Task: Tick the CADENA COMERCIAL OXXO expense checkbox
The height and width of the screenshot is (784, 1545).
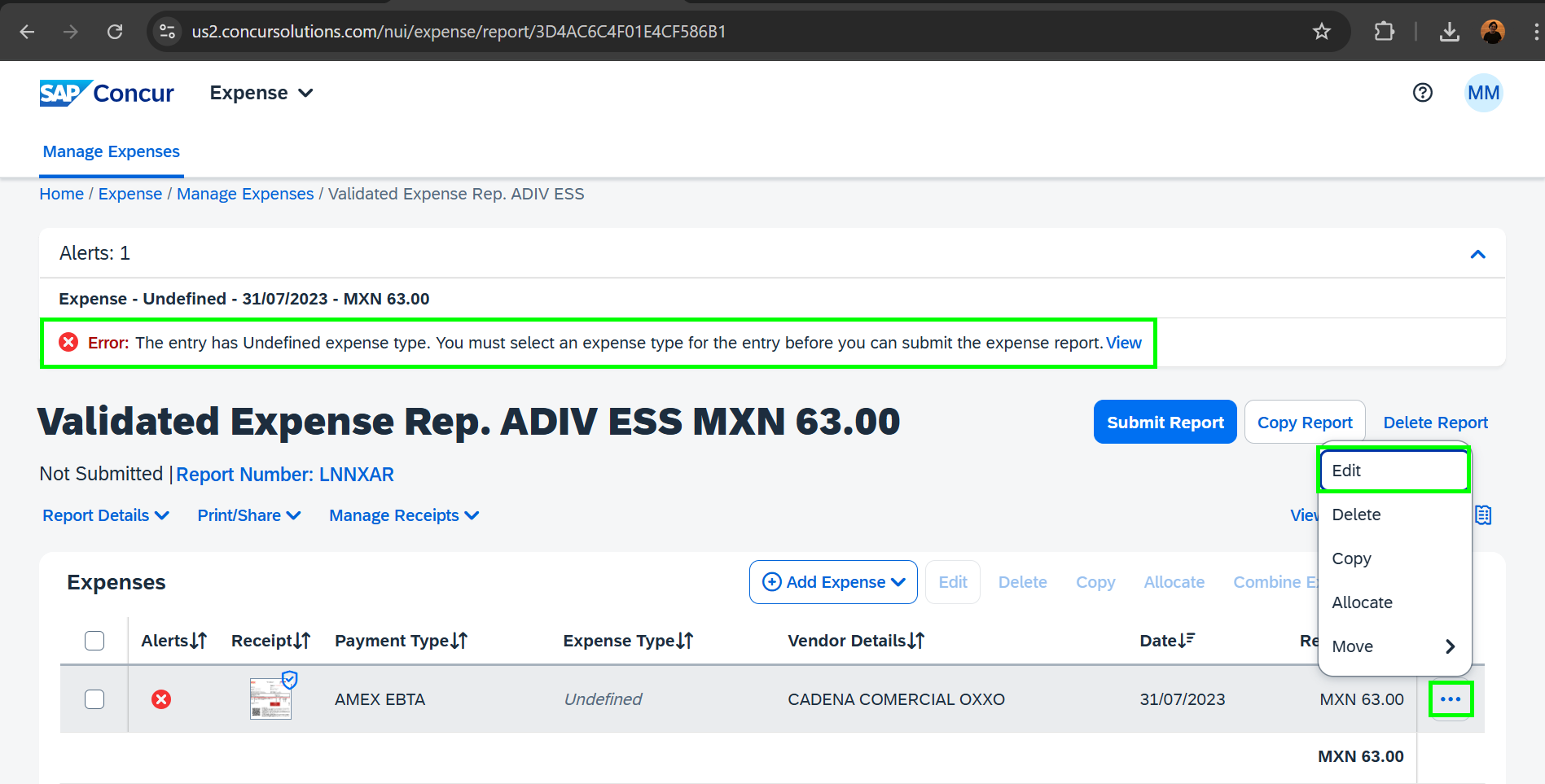Action: (x=94, y=699)
